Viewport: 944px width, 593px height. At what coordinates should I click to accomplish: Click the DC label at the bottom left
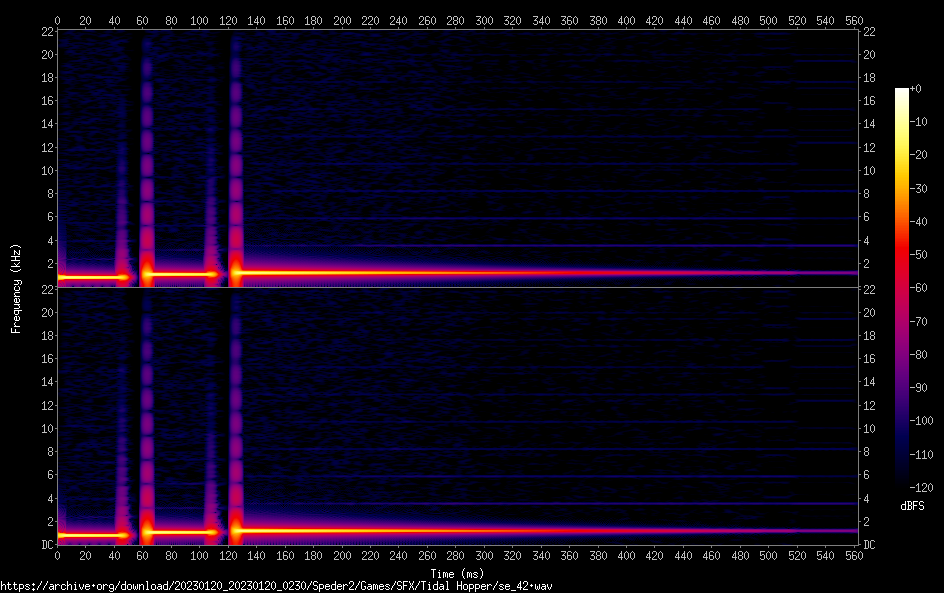click(x=47, y=545)
